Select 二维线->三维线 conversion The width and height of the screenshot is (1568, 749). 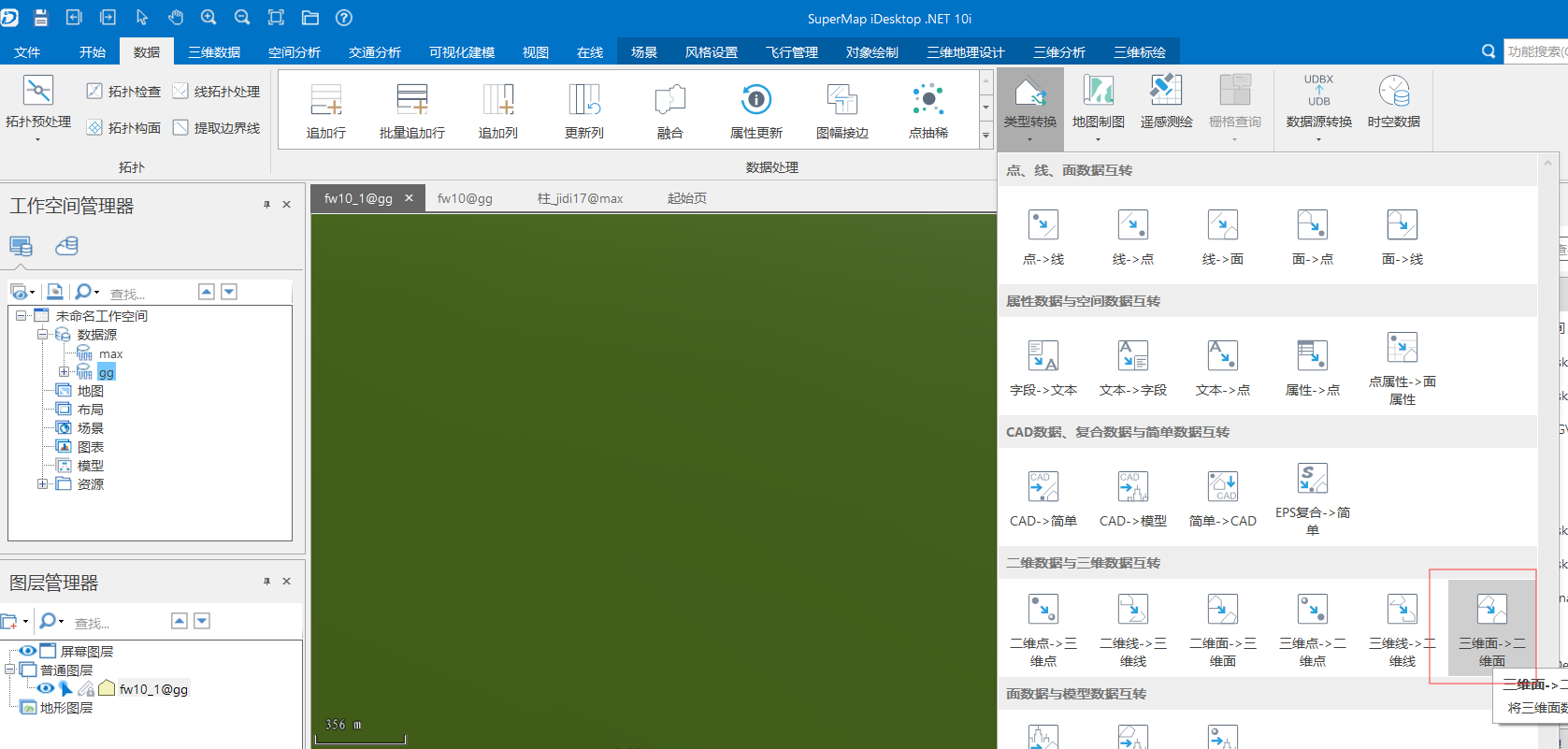1132,629
